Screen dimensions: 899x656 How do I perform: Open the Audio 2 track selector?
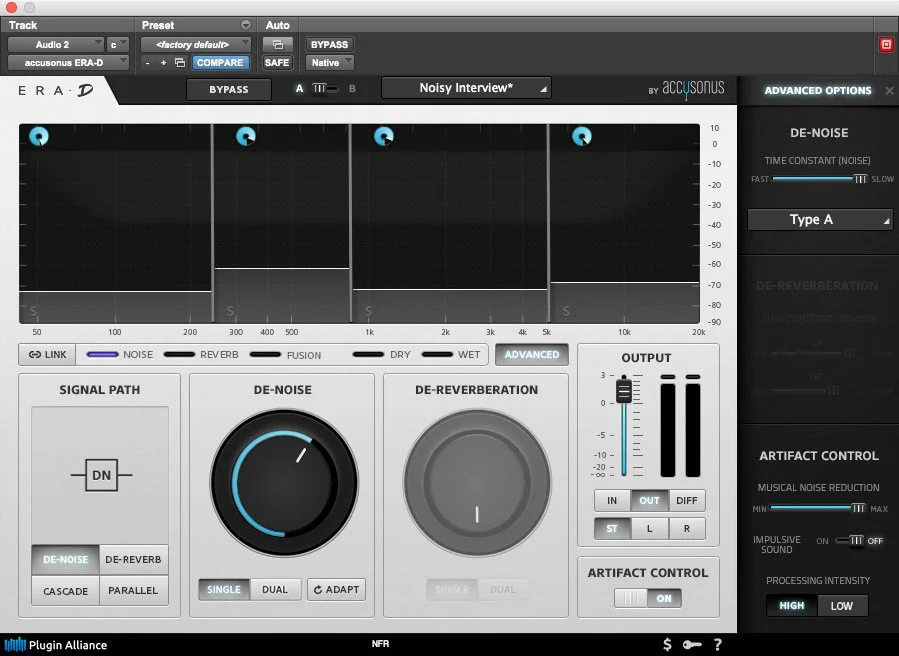56,45
